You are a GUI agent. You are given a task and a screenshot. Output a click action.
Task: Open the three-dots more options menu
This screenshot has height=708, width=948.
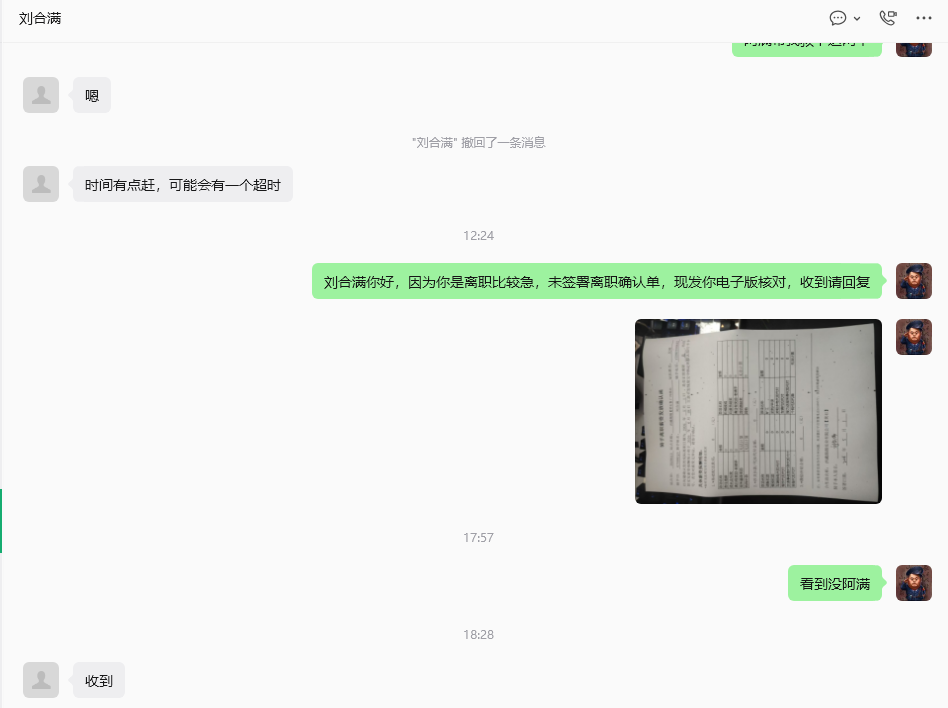pyautogui.click(x=924, y=18)
